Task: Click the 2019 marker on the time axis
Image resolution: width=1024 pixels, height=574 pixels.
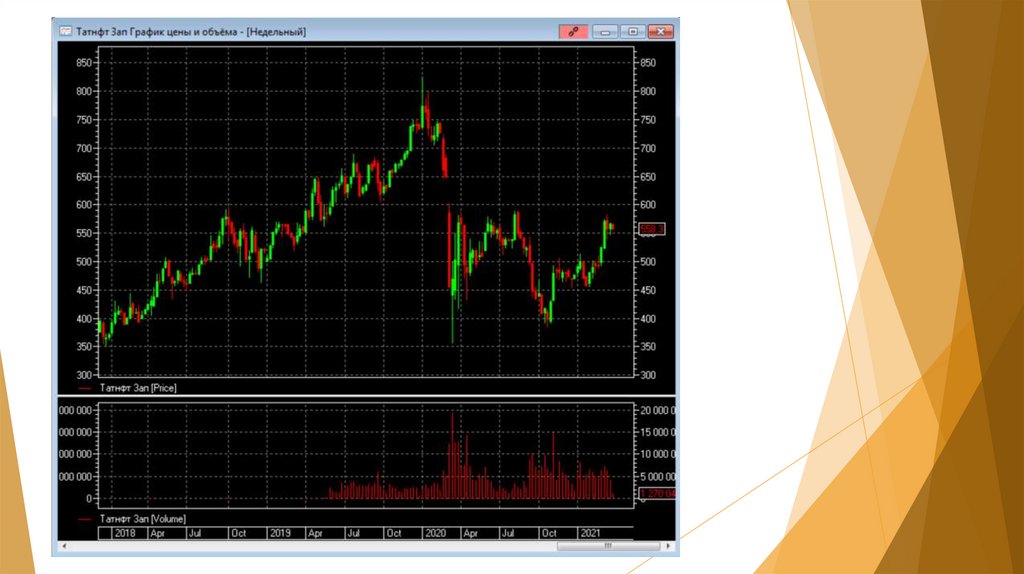Action: (280, 533)
